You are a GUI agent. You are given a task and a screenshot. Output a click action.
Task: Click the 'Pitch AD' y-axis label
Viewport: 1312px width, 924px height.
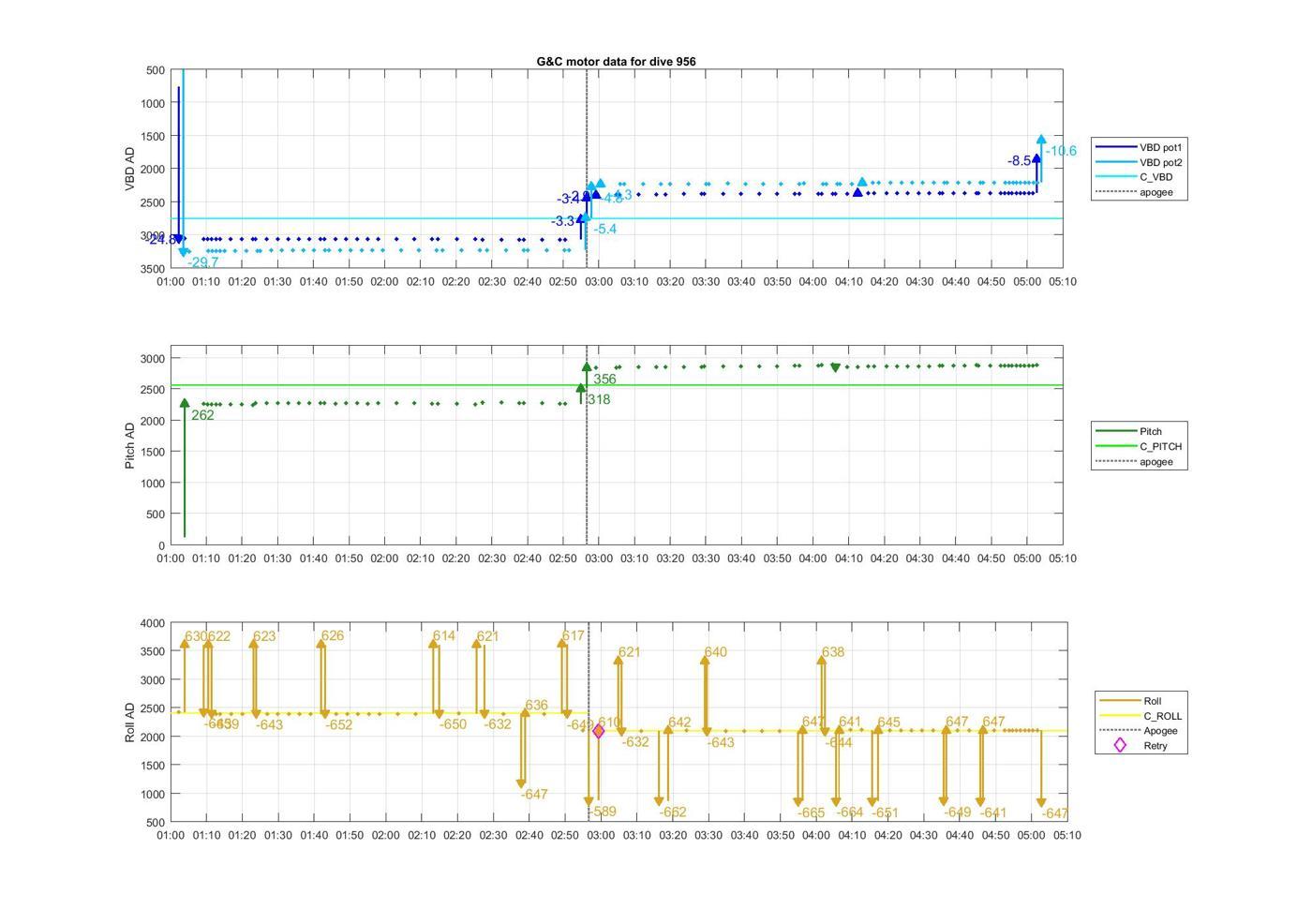point(130,445)
